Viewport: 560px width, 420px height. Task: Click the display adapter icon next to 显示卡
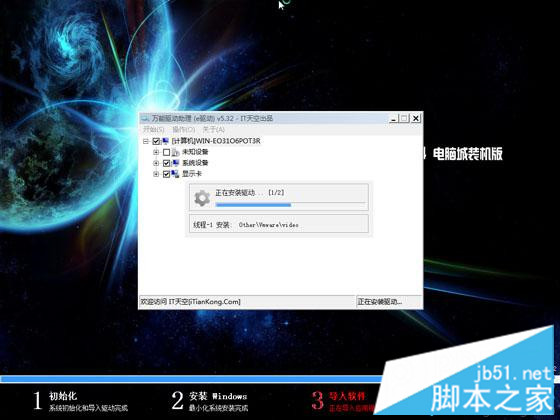(x=175, y=174)
